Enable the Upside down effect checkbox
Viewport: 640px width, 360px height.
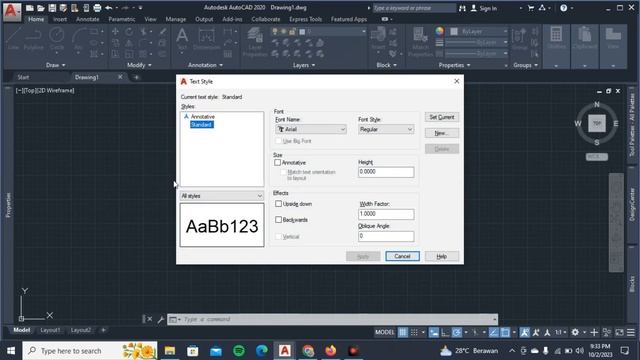pyautogui.click(x=278, y=203)
